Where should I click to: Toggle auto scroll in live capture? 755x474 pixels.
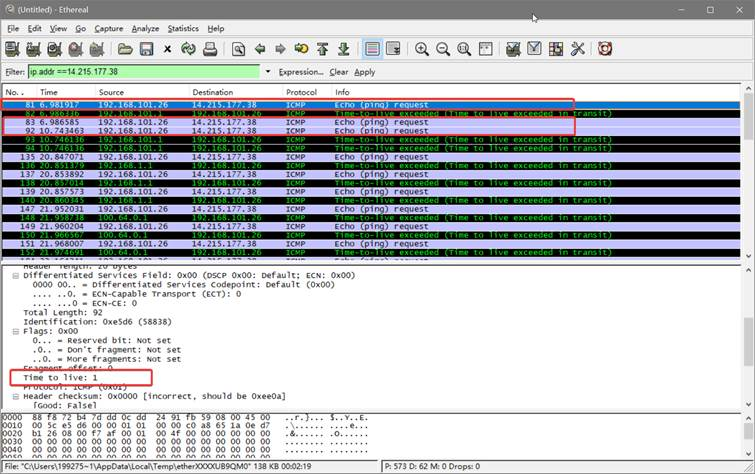tap(393, 49)
